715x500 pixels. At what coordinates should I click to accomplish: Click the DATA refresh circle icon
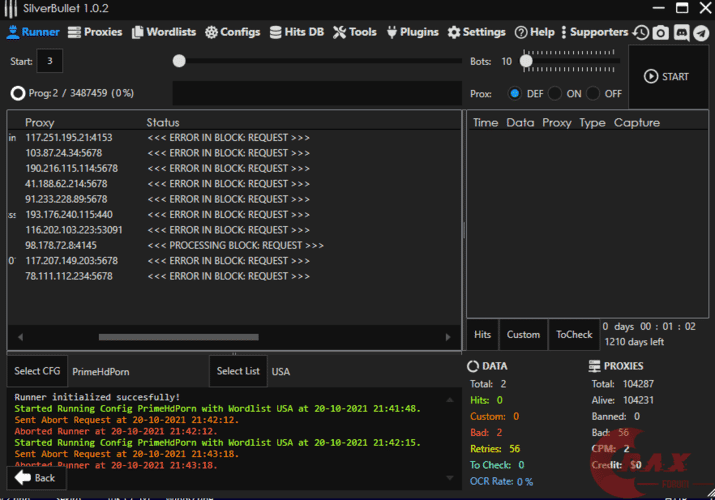pos(473,366)
